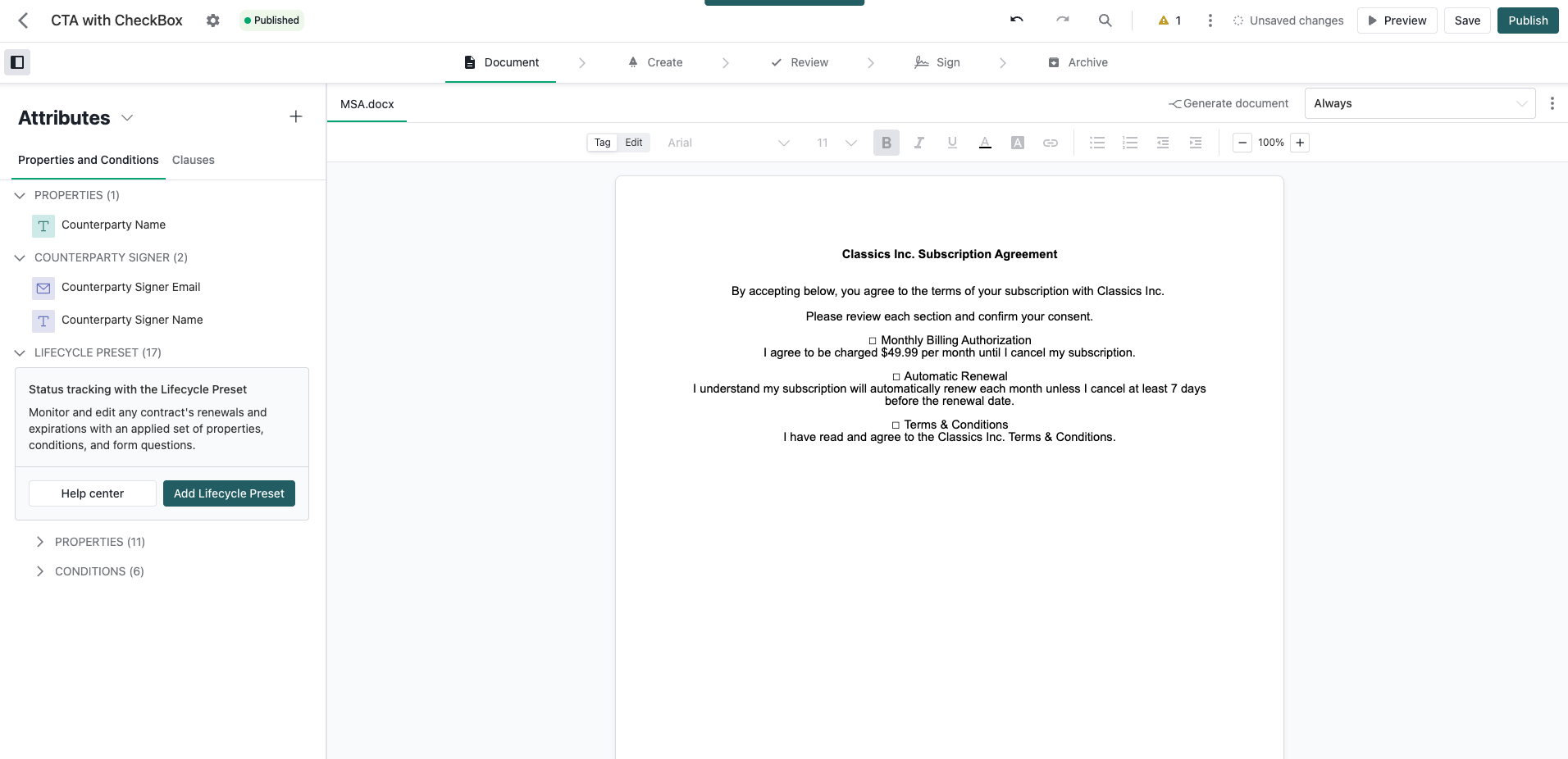Add new attribute with plus icon

(296, 116)
